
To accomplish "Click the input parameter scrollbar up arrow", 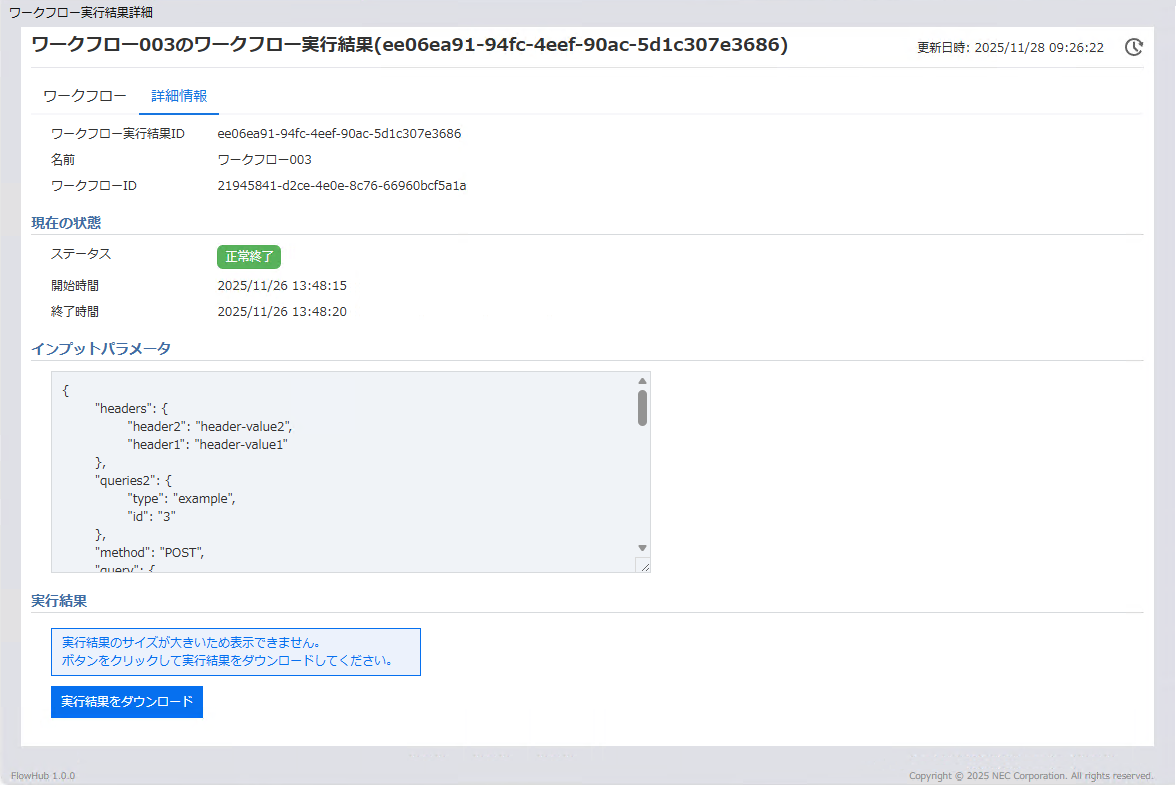I will 642,381.
